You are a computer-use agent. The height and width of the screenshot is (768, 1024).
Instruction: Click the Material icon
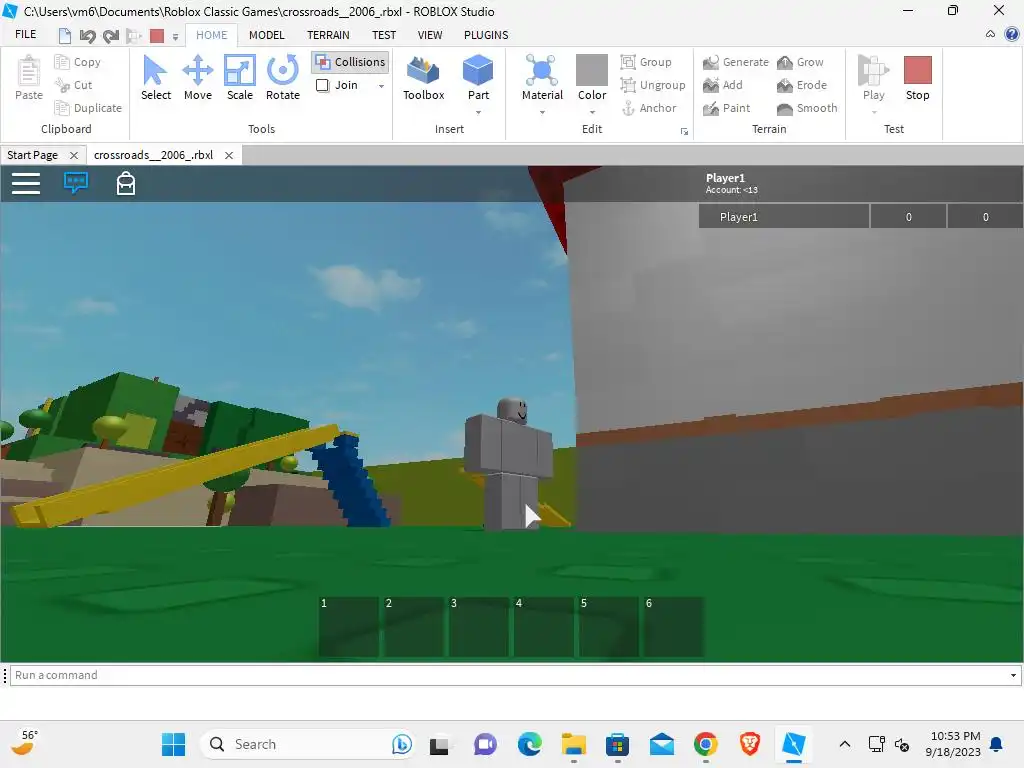coord(542,71)
